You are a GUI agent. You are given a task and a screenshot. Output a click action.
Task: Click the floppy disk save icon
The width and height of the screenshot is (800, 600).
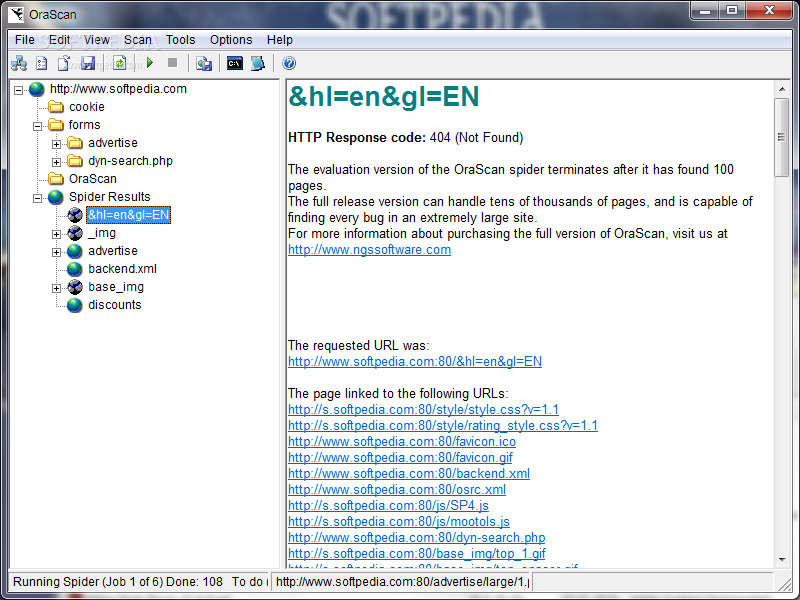pyautogui.click(x=88, y=63)
